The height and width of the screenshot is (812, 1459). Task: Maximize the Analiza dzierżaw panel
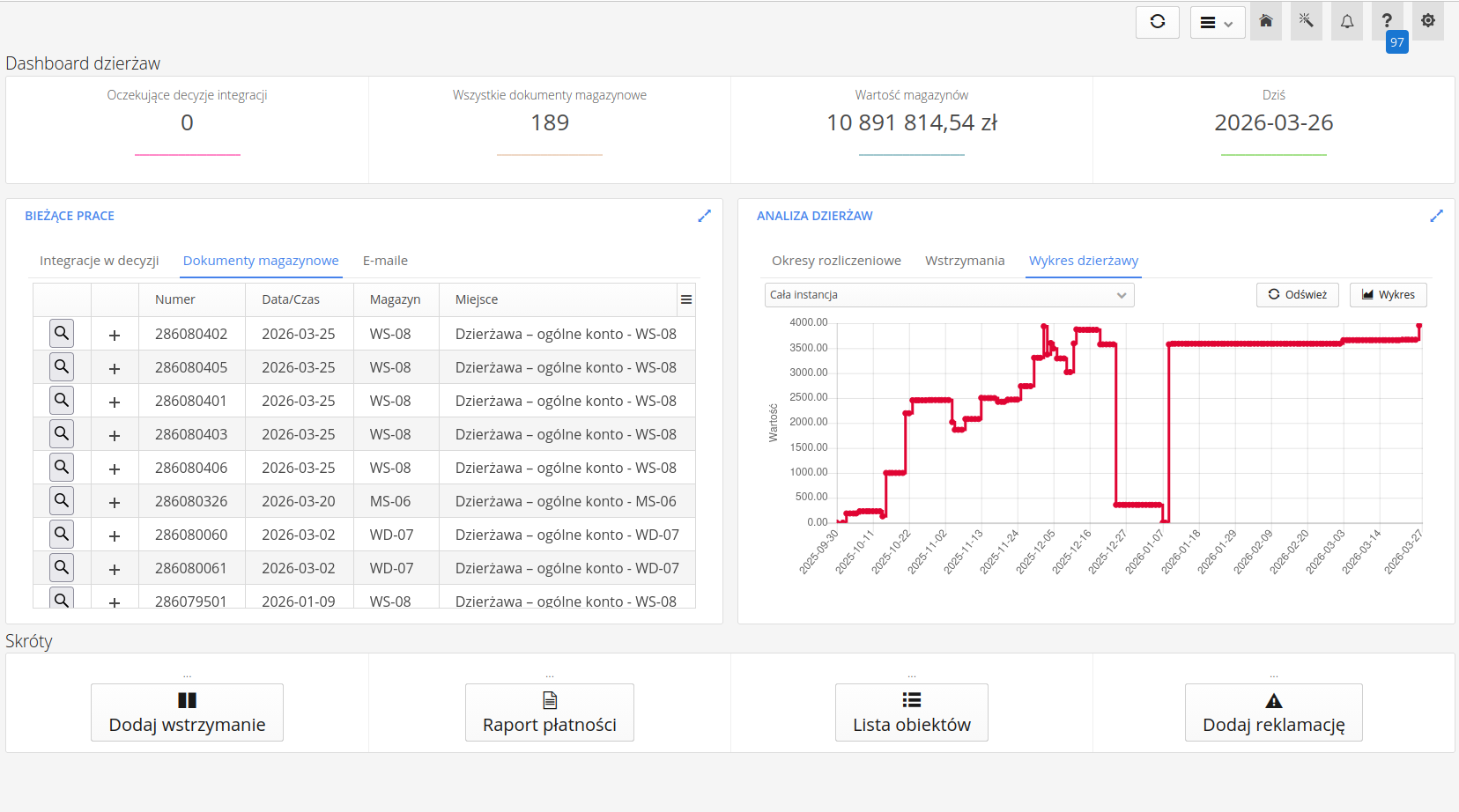point(1436,216)
